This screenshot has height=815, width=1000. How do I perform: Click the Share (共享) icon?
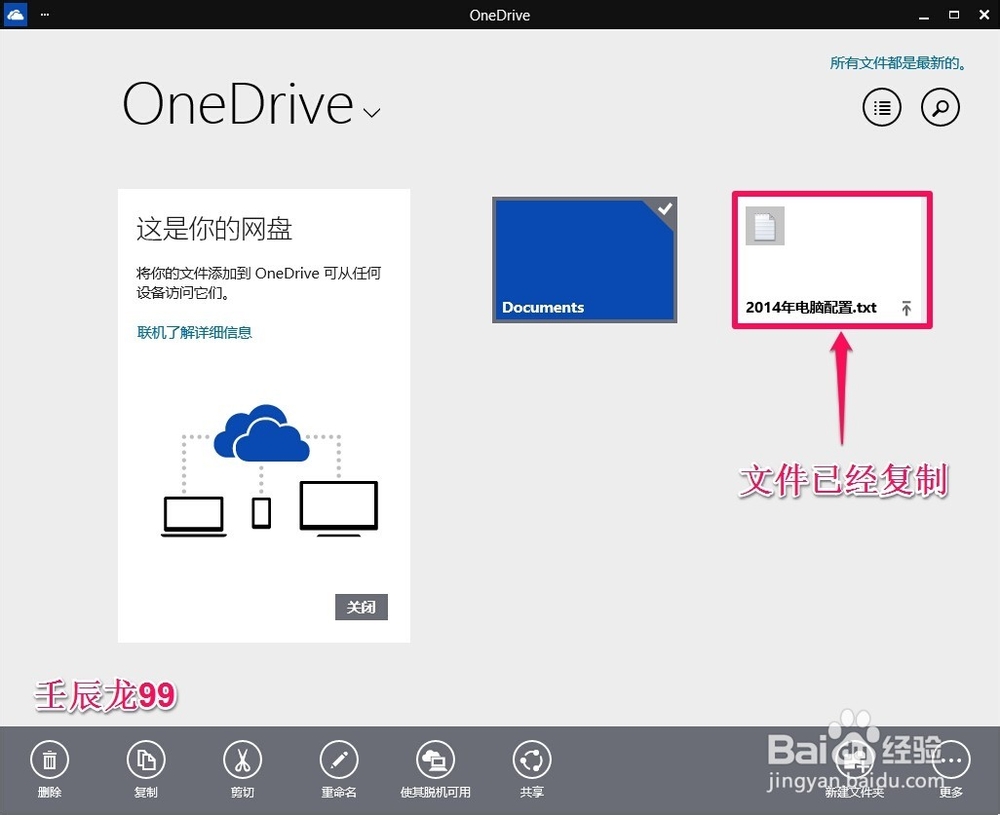click(x=532, y=760)
